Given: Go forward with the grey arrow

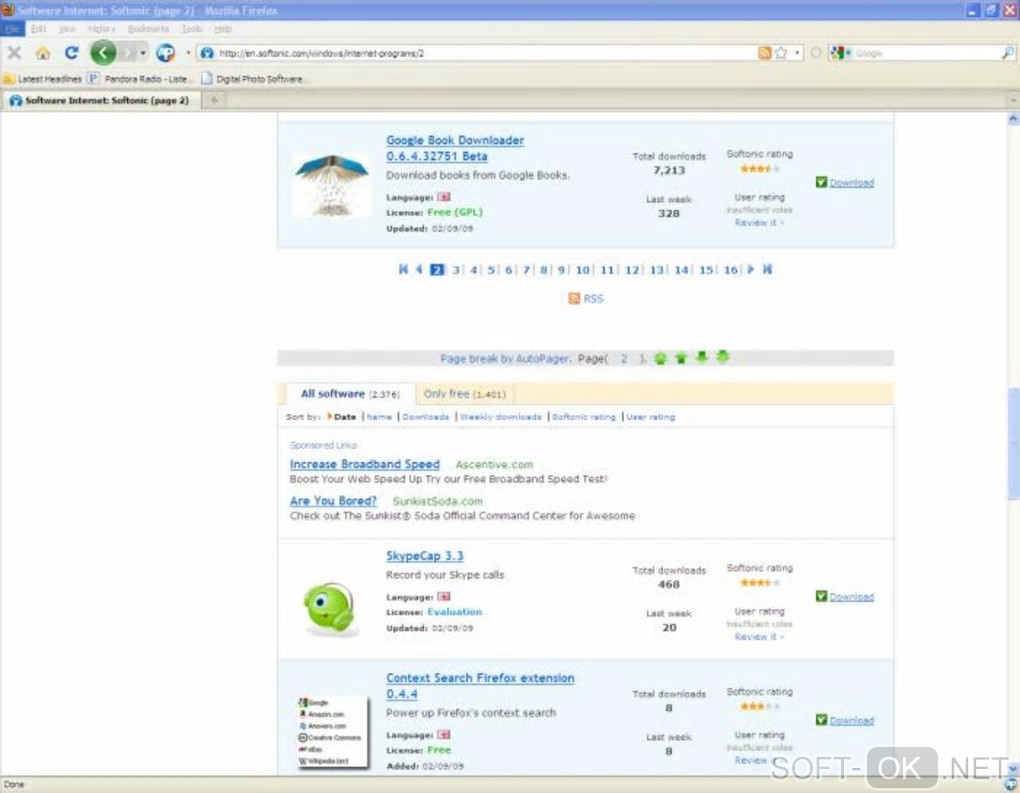Looking at the screenshot, I should [128, 53].
